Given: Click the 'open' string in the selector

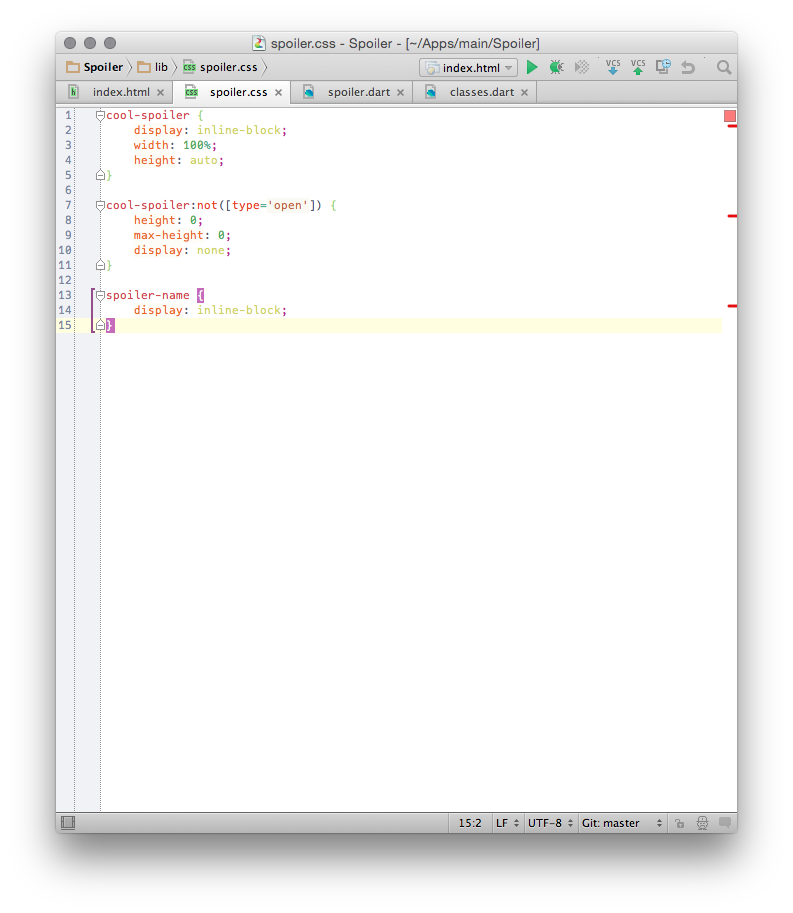Looking at the screenshot, I should [x=288, y=205].
